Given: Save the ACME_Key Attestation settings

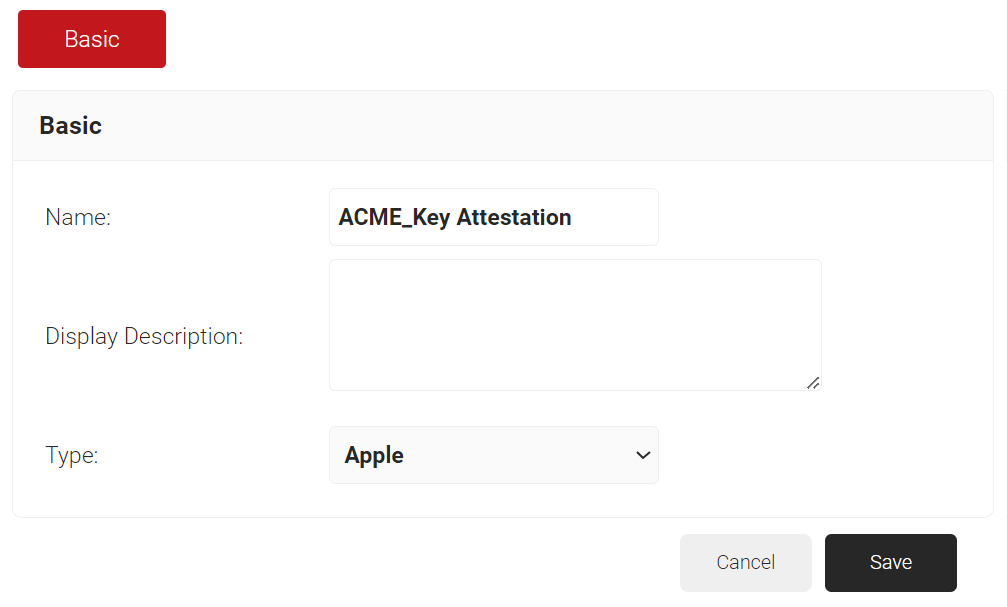Looking at the screenshot, I should tap(891, 563).
